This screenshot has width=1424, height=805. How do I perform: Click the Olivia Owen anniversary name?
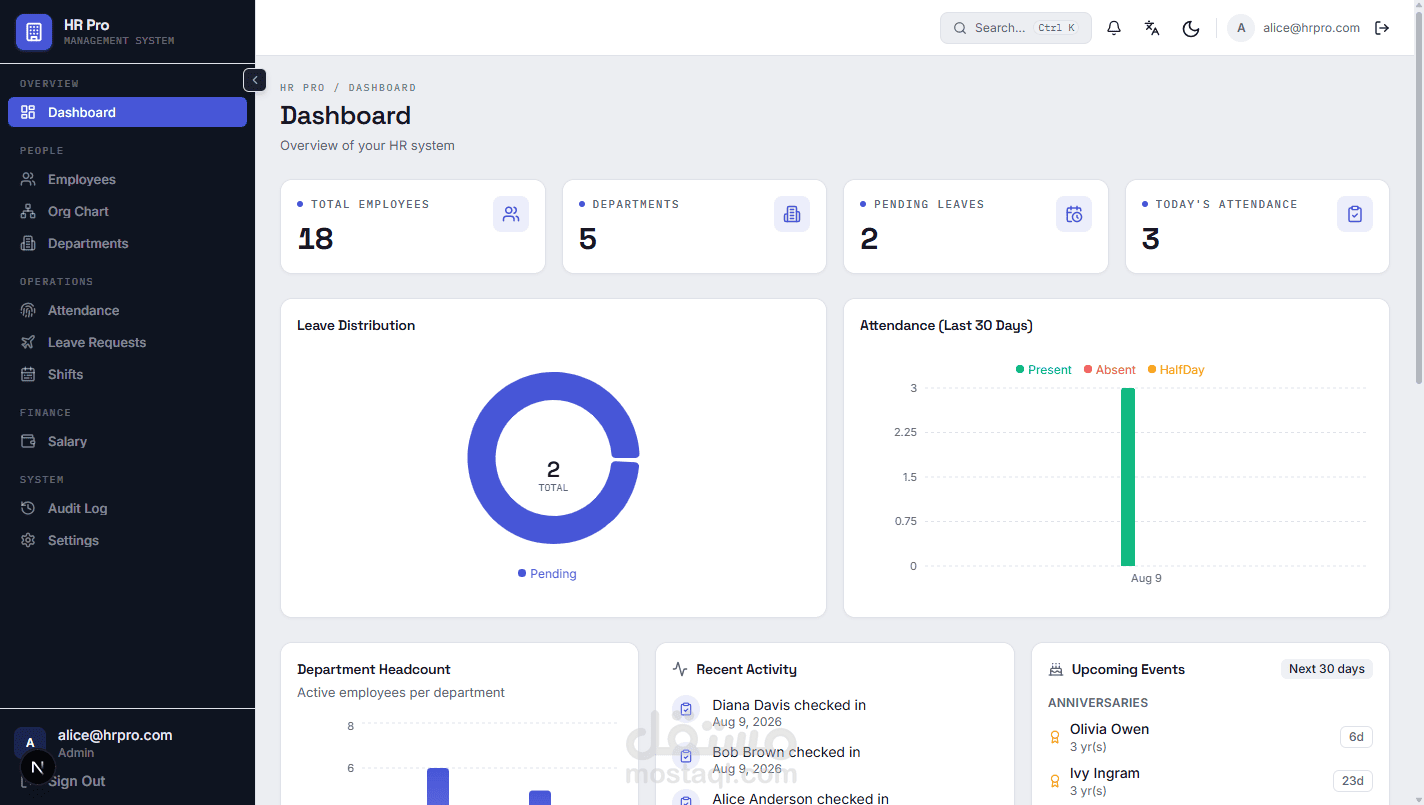(1109, 729)
